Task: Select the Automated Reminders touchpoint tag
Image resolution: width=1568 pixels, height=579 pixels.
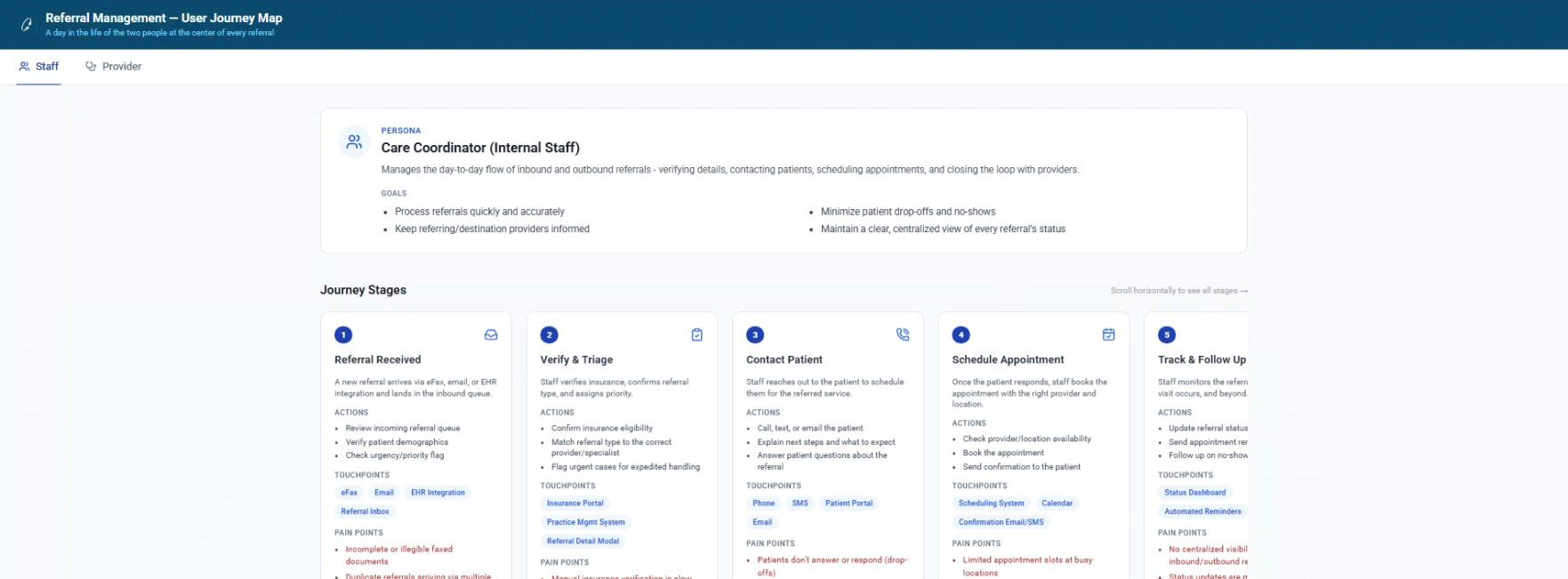Action: pyautogui.click(x=1202, y=511)
